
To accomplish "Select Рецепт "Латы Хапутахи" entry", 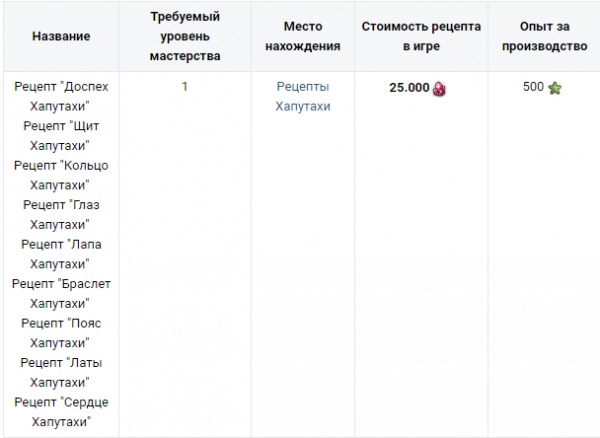I will click(61, 372).
